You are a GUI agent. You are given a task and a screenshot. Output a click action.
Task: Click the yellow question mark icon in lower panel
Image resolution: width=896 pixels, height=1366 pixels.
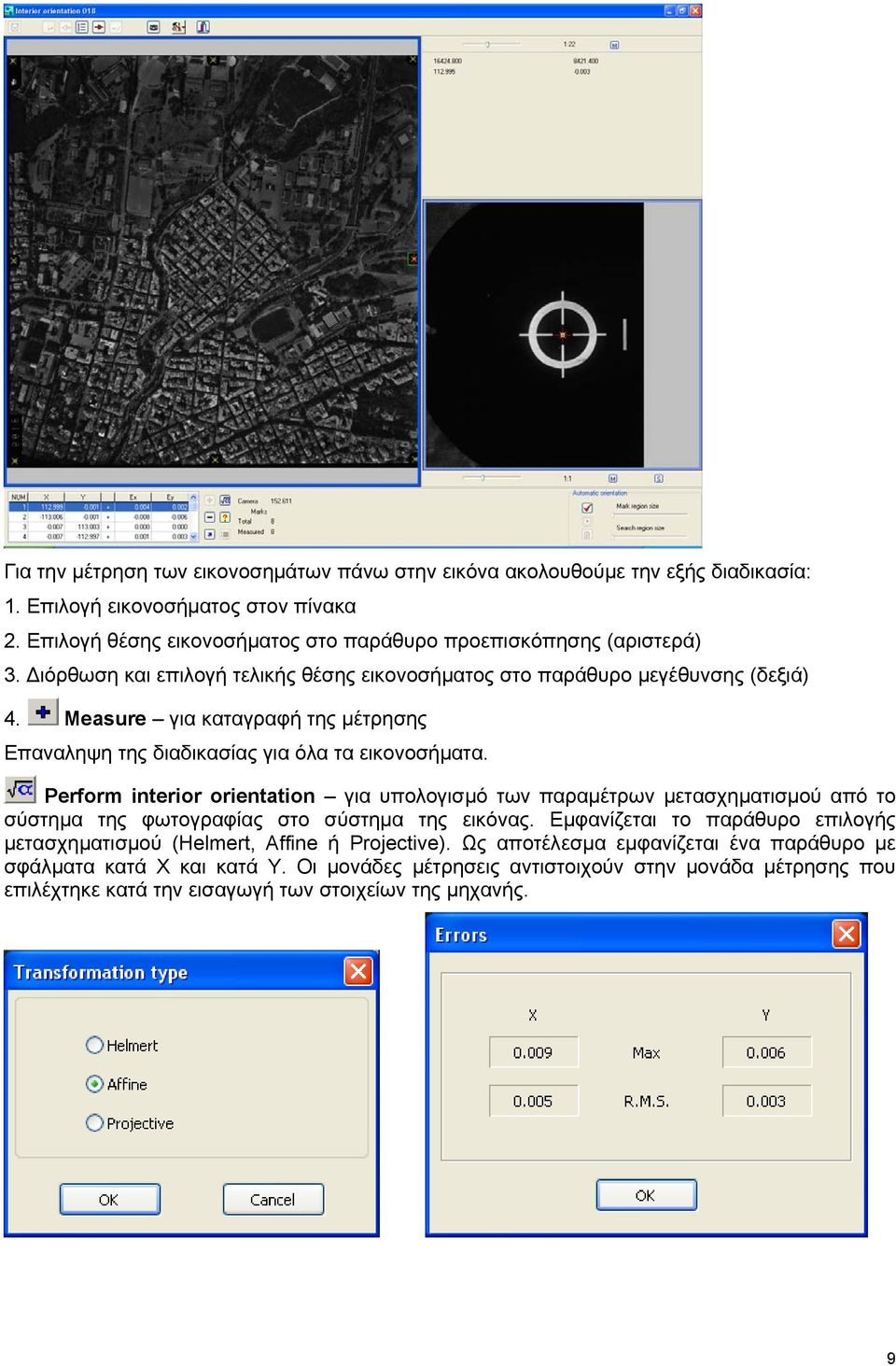tap(225, 517)
